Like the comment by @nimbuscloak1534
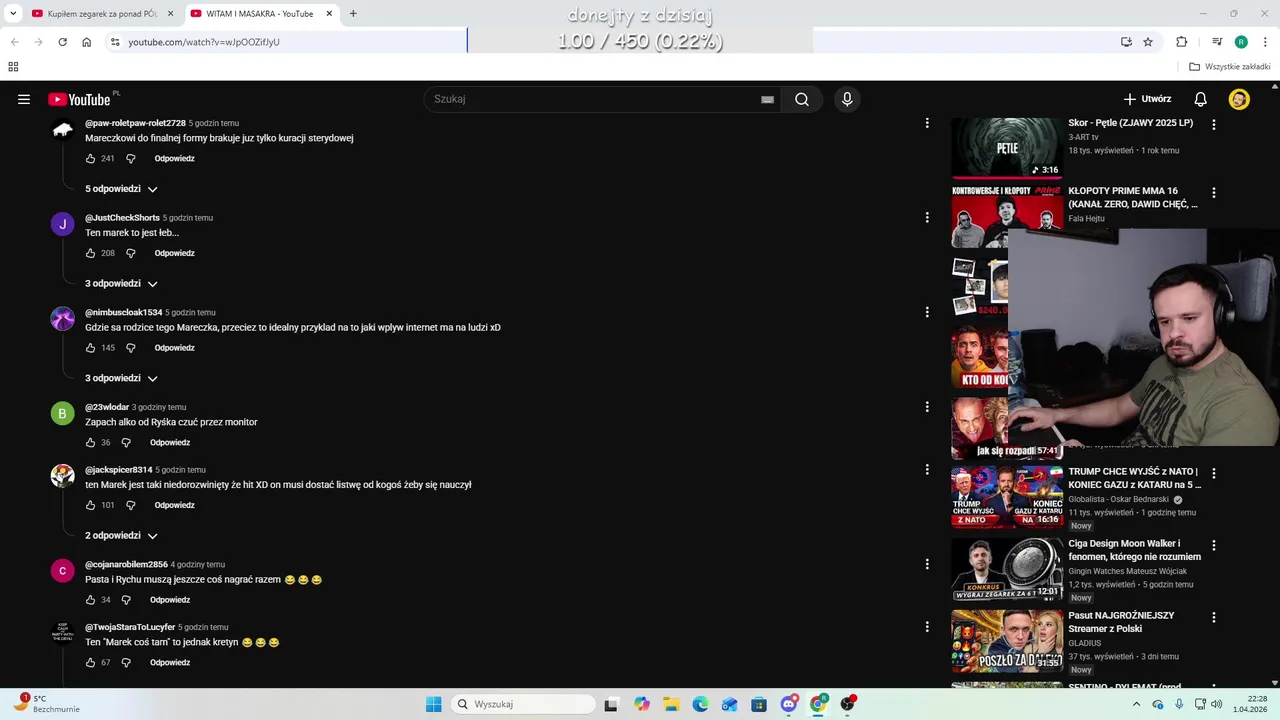The image size is (1280, 720). (90, 348)
